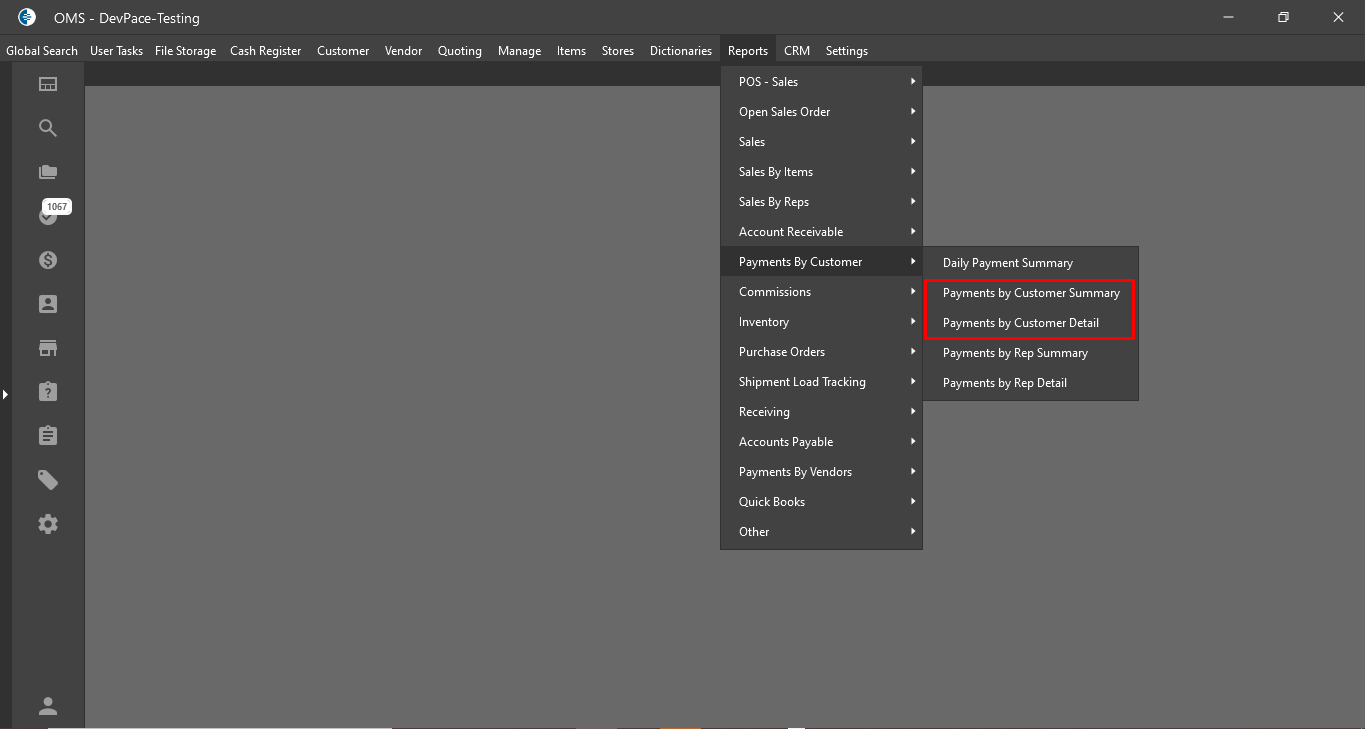Select the price tag sidebar icon
The width and height of the screenshot is (1365, 729).
48,480
